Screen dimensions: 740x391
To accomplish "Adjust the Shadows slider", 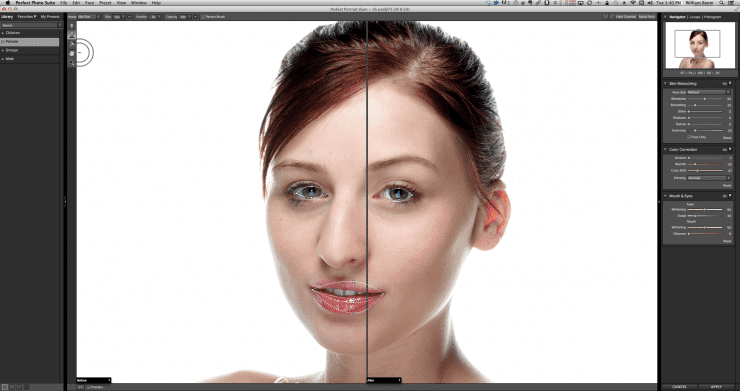I will pyautogui.click(x=705, y=118).
